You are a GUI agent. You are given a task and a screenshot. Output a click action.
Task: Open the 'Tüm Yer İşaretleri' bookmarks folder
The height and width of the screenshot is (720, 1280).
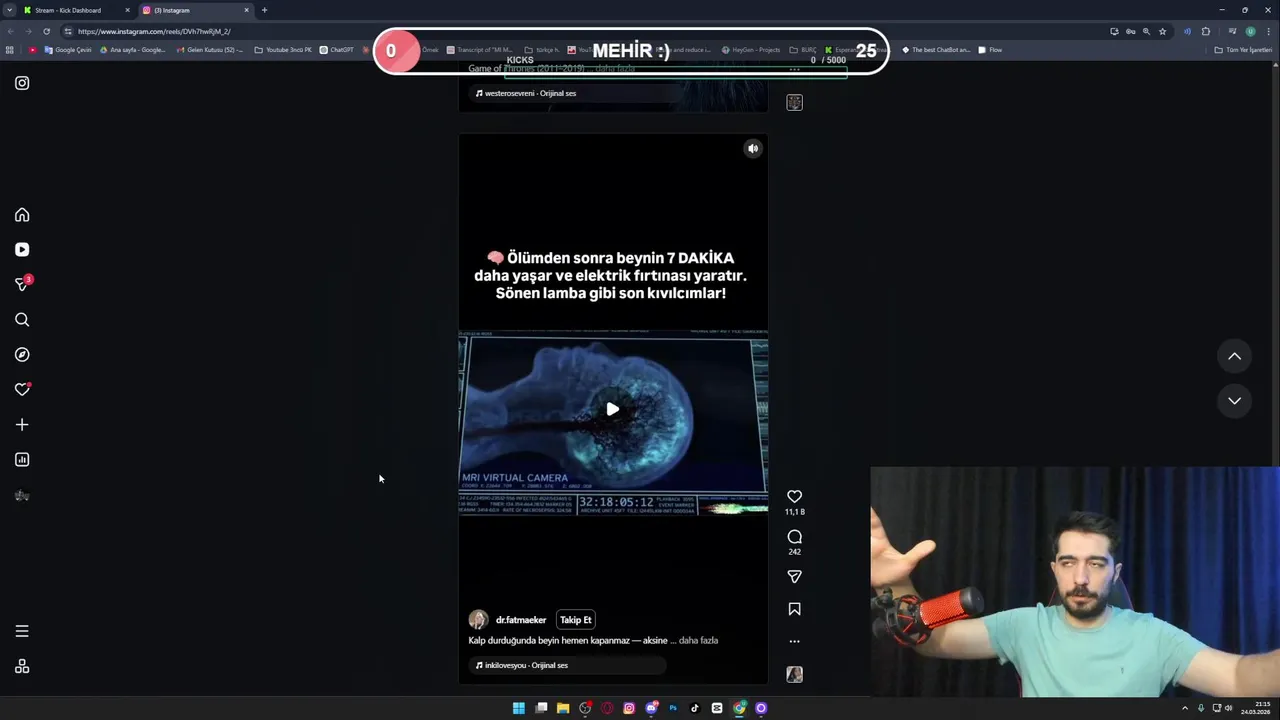[1244, 50]
